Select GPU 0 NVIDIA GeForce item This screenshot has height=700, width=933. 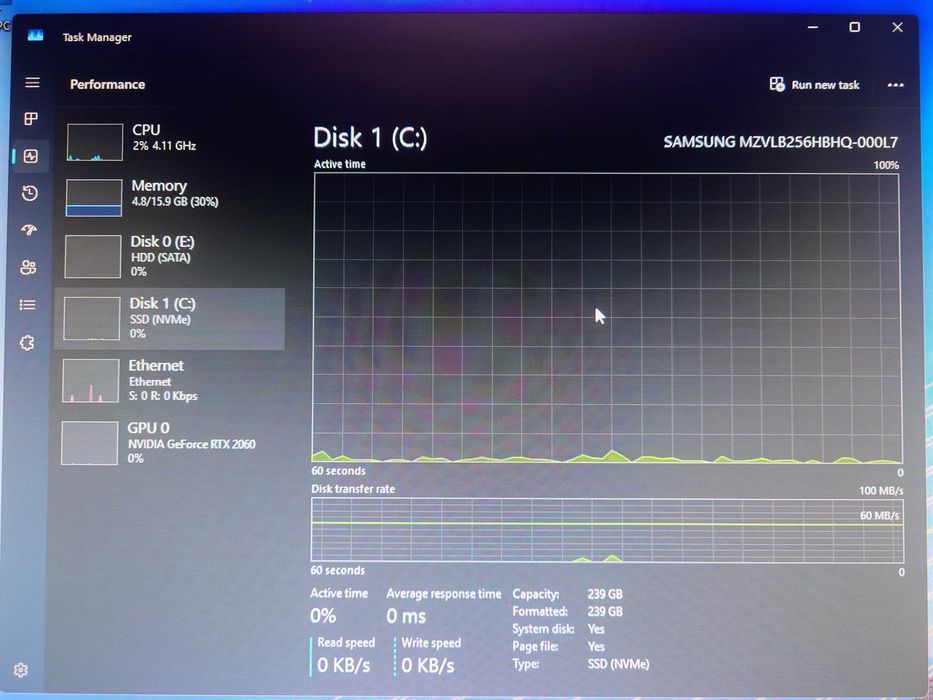click(170, 443)
